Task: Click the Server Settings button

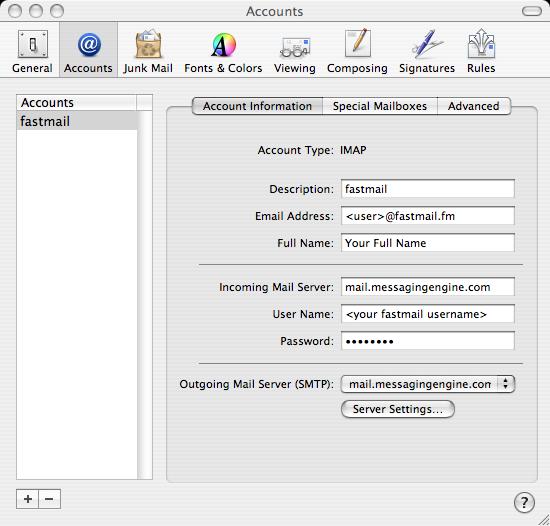Action: coord(398,409)
